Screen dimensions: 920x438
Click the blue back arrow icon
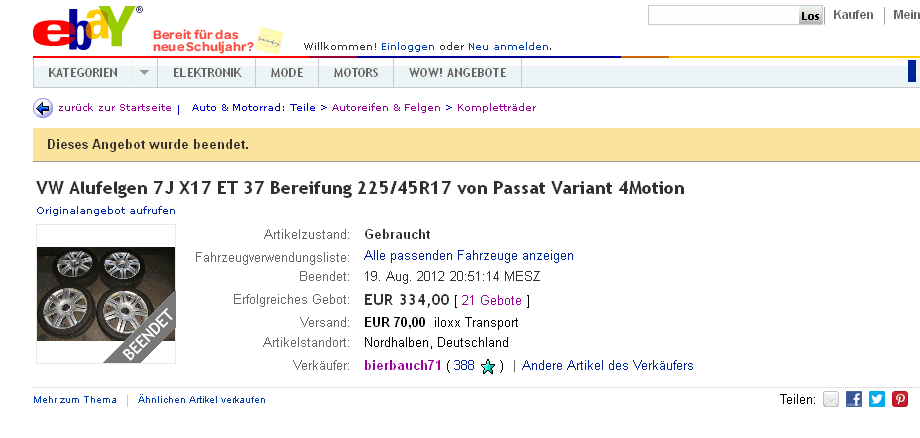coord(43,108)
